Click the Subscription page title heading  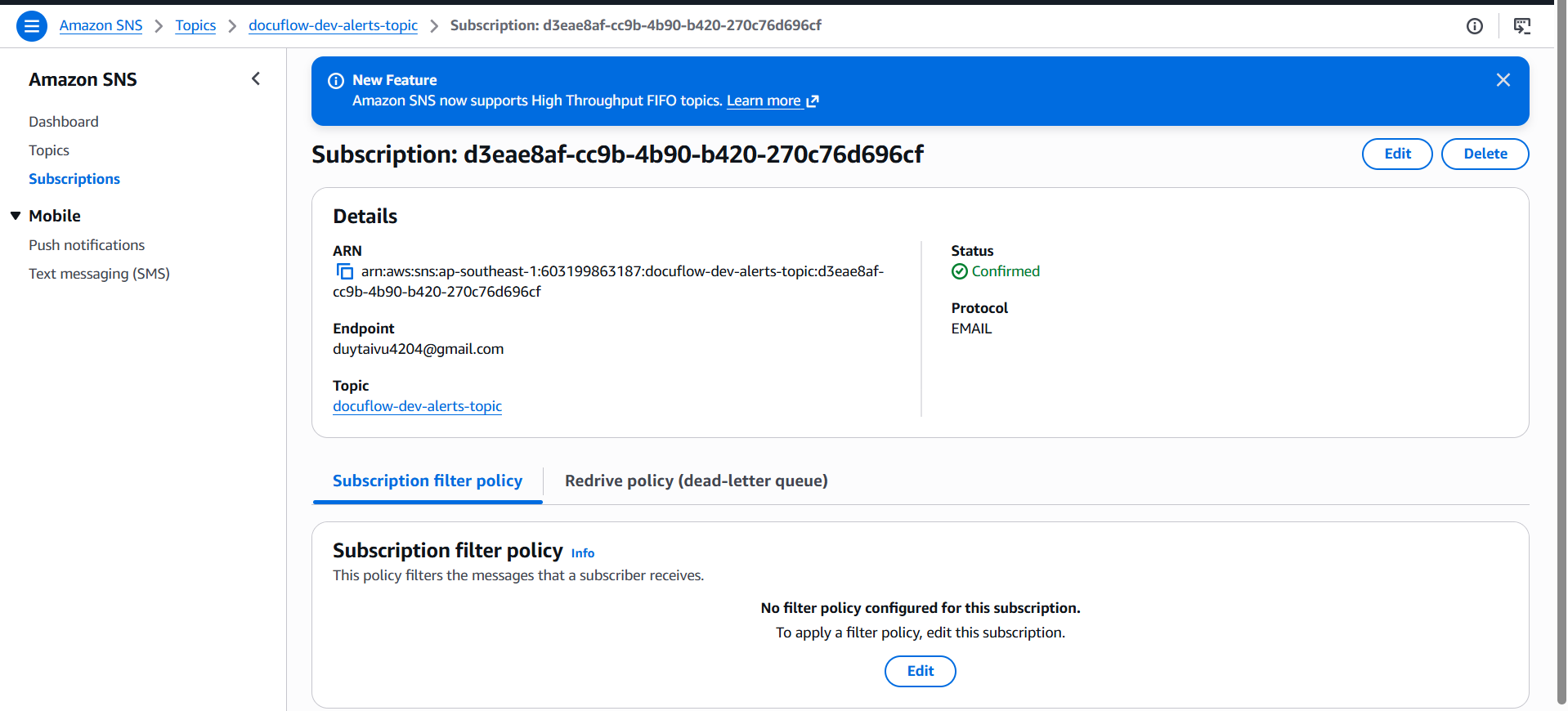click(617, 154)
